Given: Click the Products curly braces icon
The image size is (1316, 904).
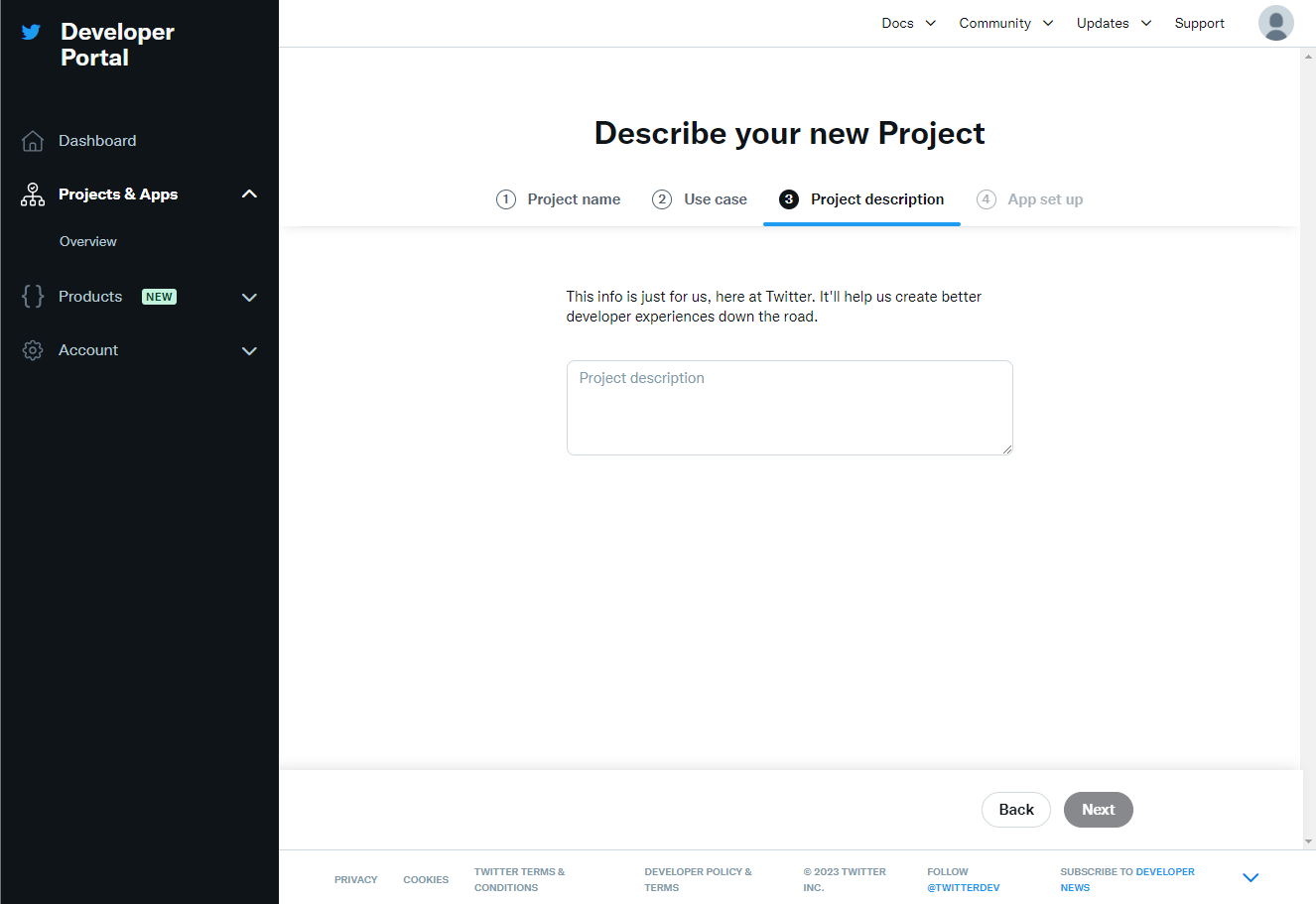Looking at the screenshot, I should click(33, 297).
